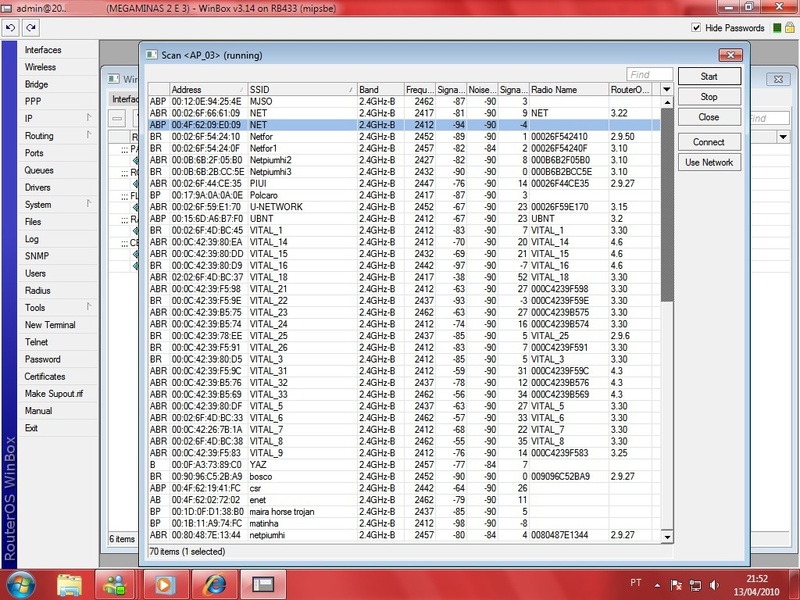
Task: Open column selector dropdown in Scan table
Action: coord(667,89)
